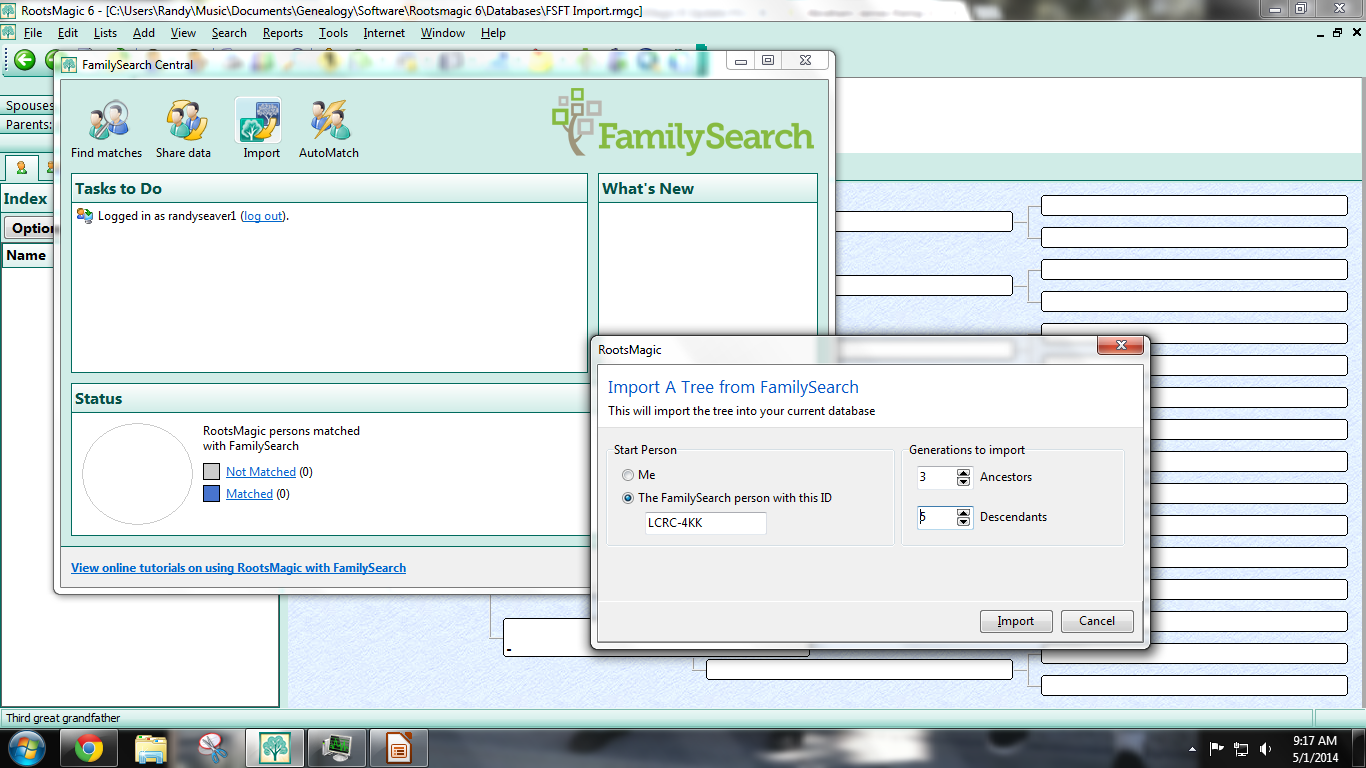The height and width of the screenshot is (768, 1366).
Task: Open the Reports menu
Action: click(x=283, y=33)
